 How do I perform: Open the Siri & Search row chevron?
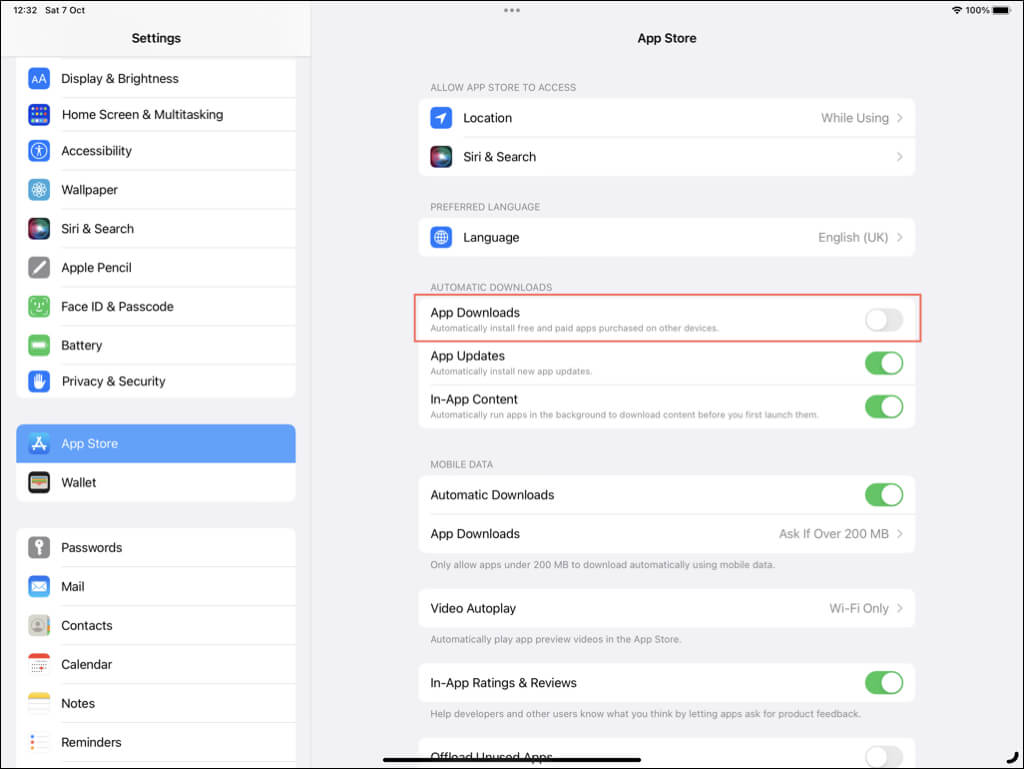click(900, 157)
